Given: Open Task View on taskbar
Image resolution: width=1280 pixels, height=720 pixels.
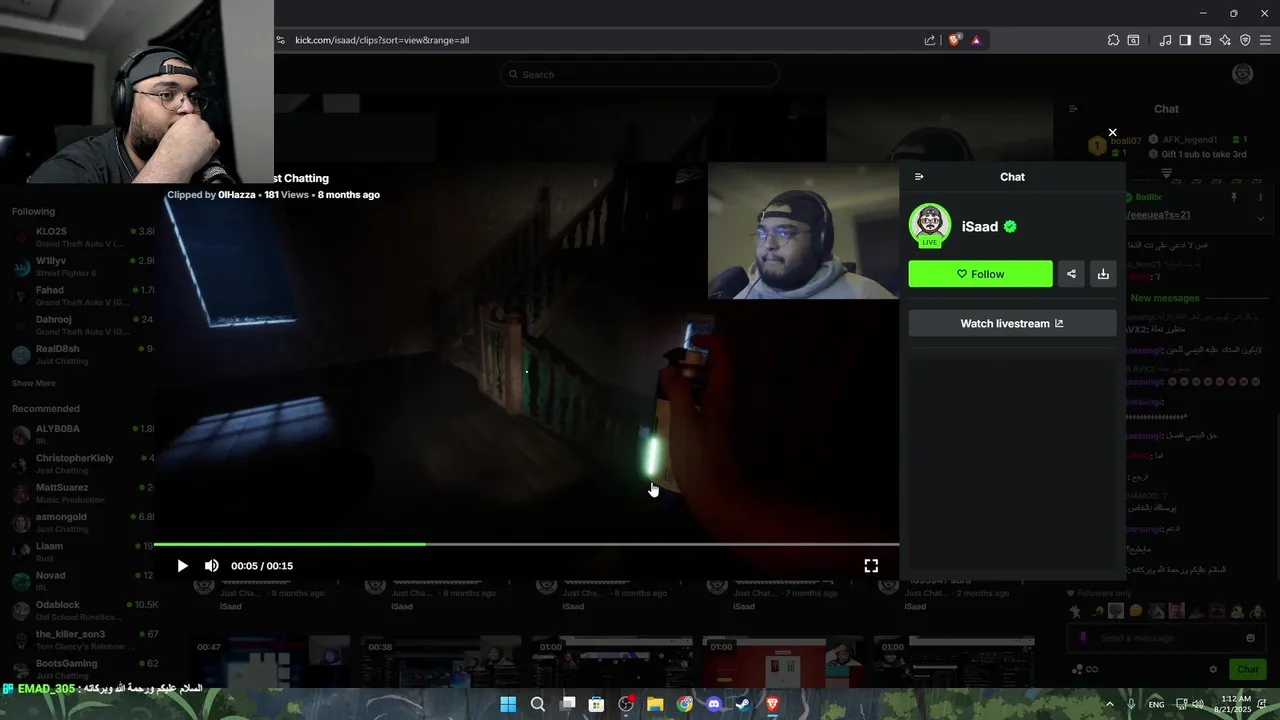Looking at the screenshot, I should (568, 704).
